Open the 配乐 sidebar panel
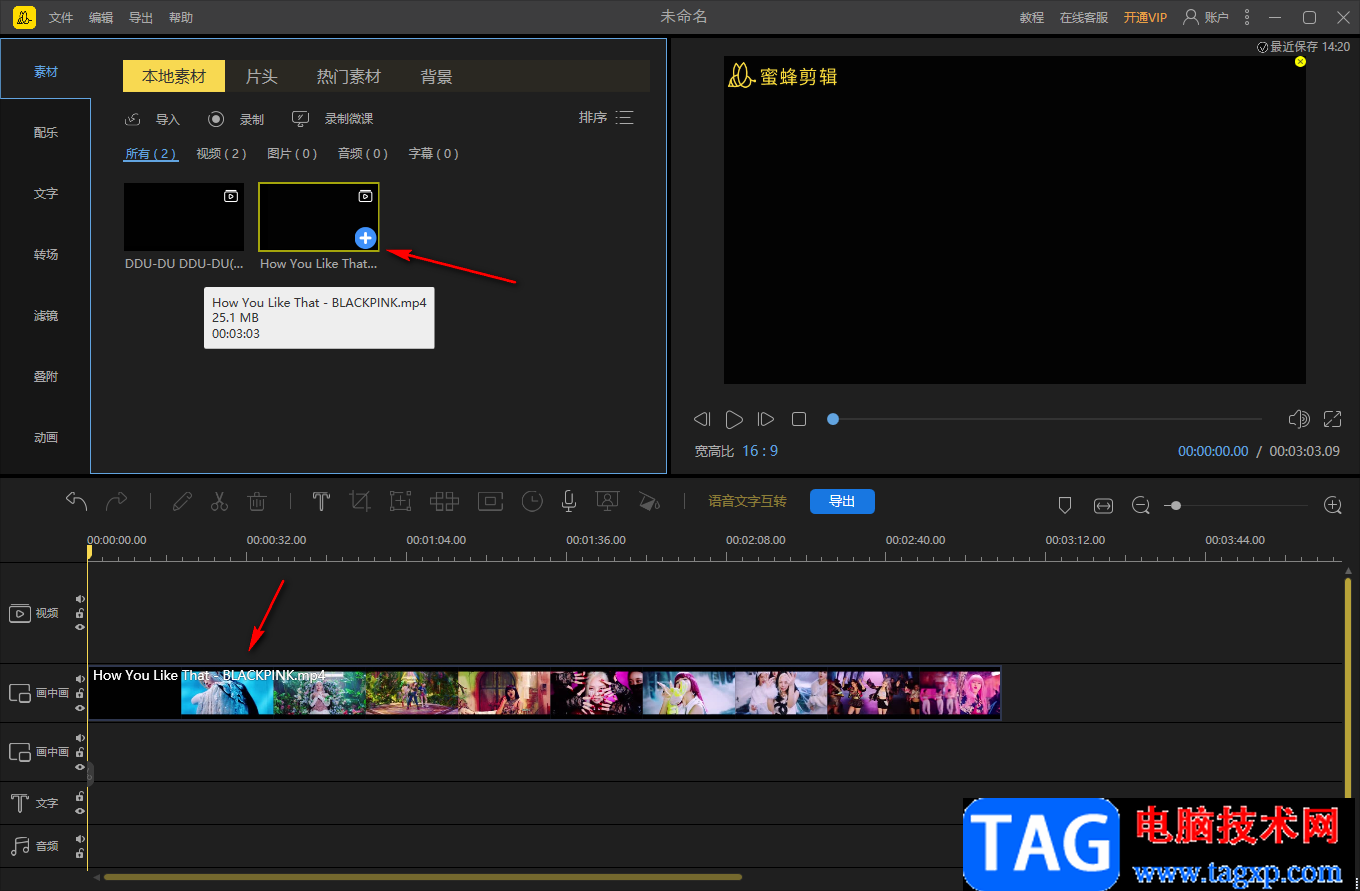Image resolution: width=1360 pixels, height=891 pixels. click(x=46, y=133)
